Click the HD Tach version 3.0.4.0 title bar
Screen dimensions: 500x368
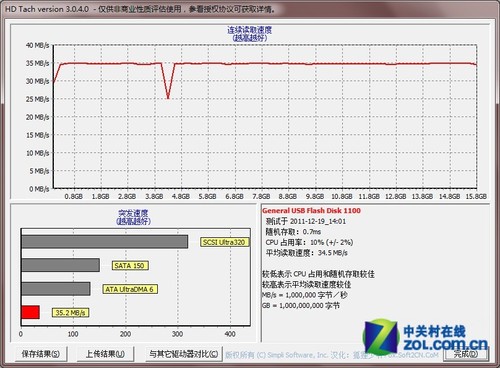pos(250,9)
